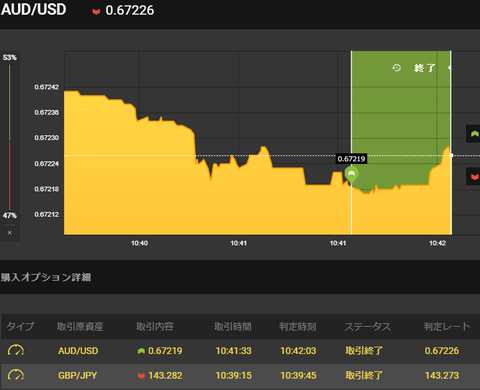Screen dimensions: 480x390
Task: Click the green entry marker on chart
Action: (x=351, y=175)
